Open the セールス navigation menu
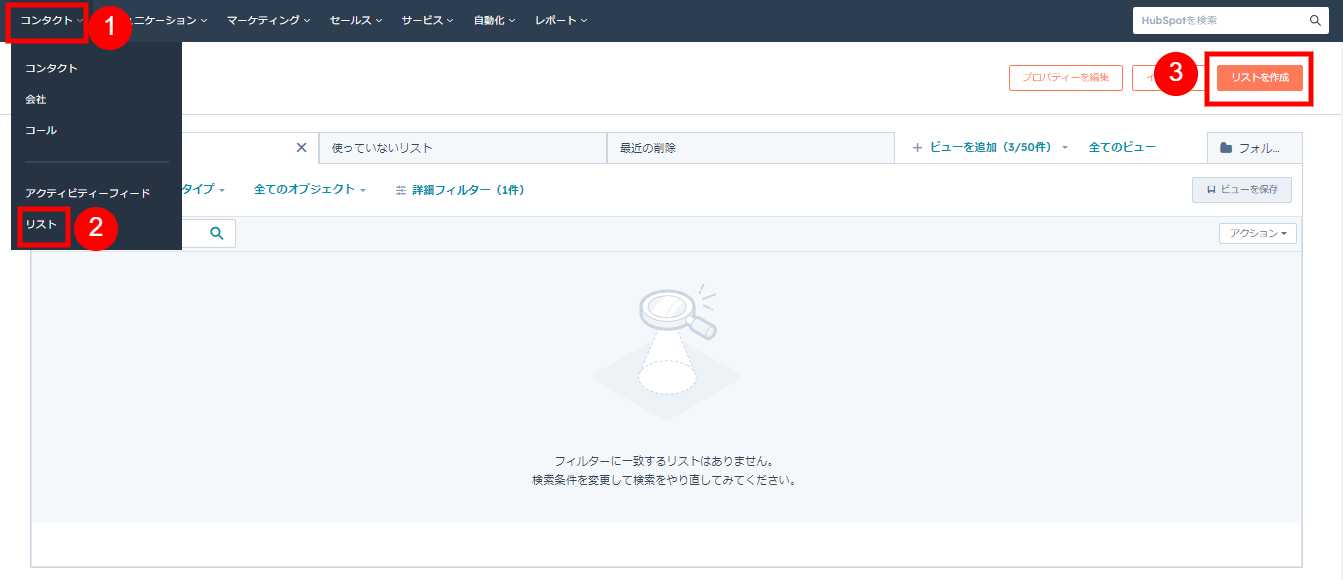1343x580 pixels. [x=355, y=20]
